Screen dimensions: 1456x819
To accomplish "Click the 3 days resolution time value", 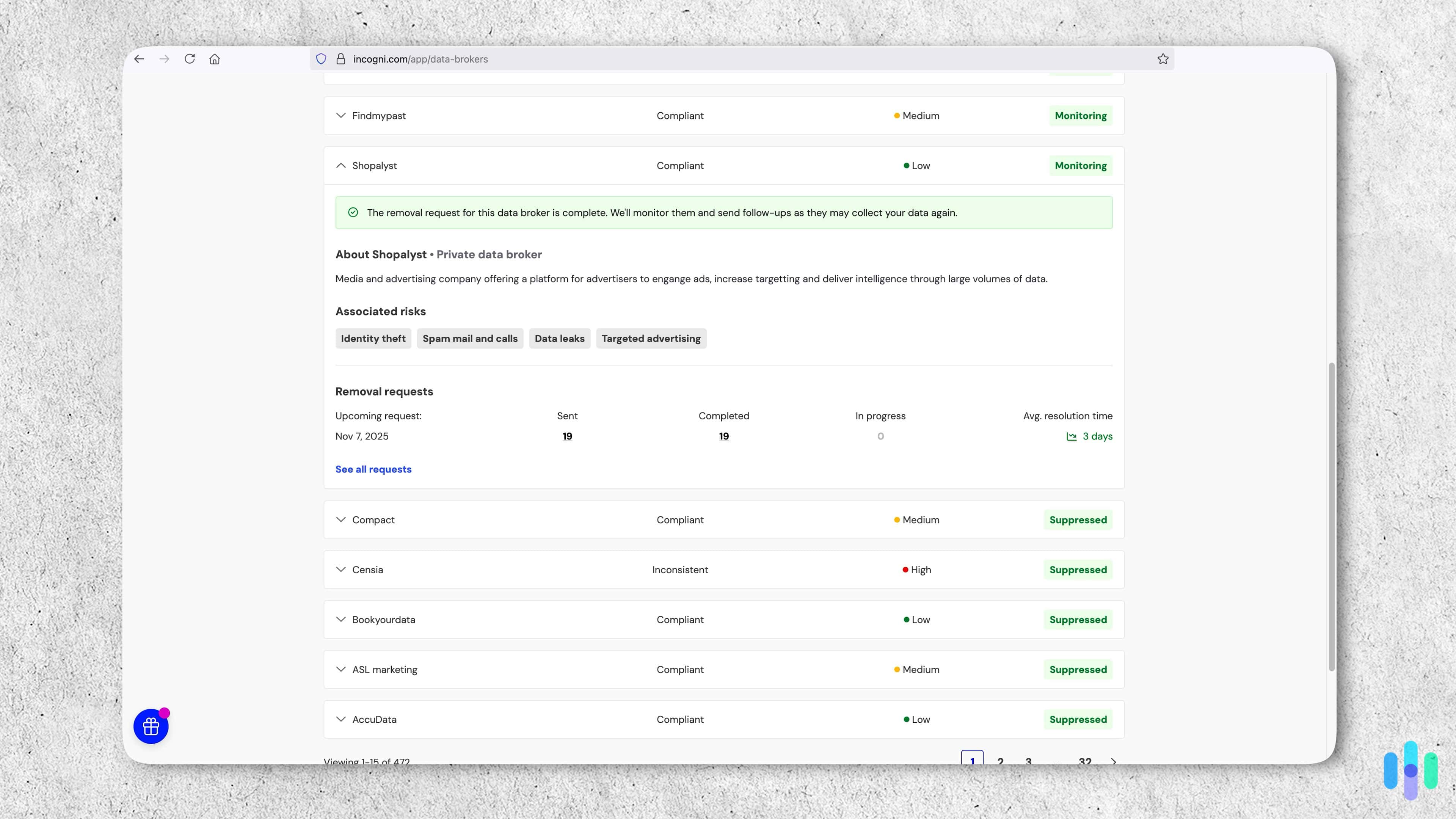I will [x=1097, y=436].
